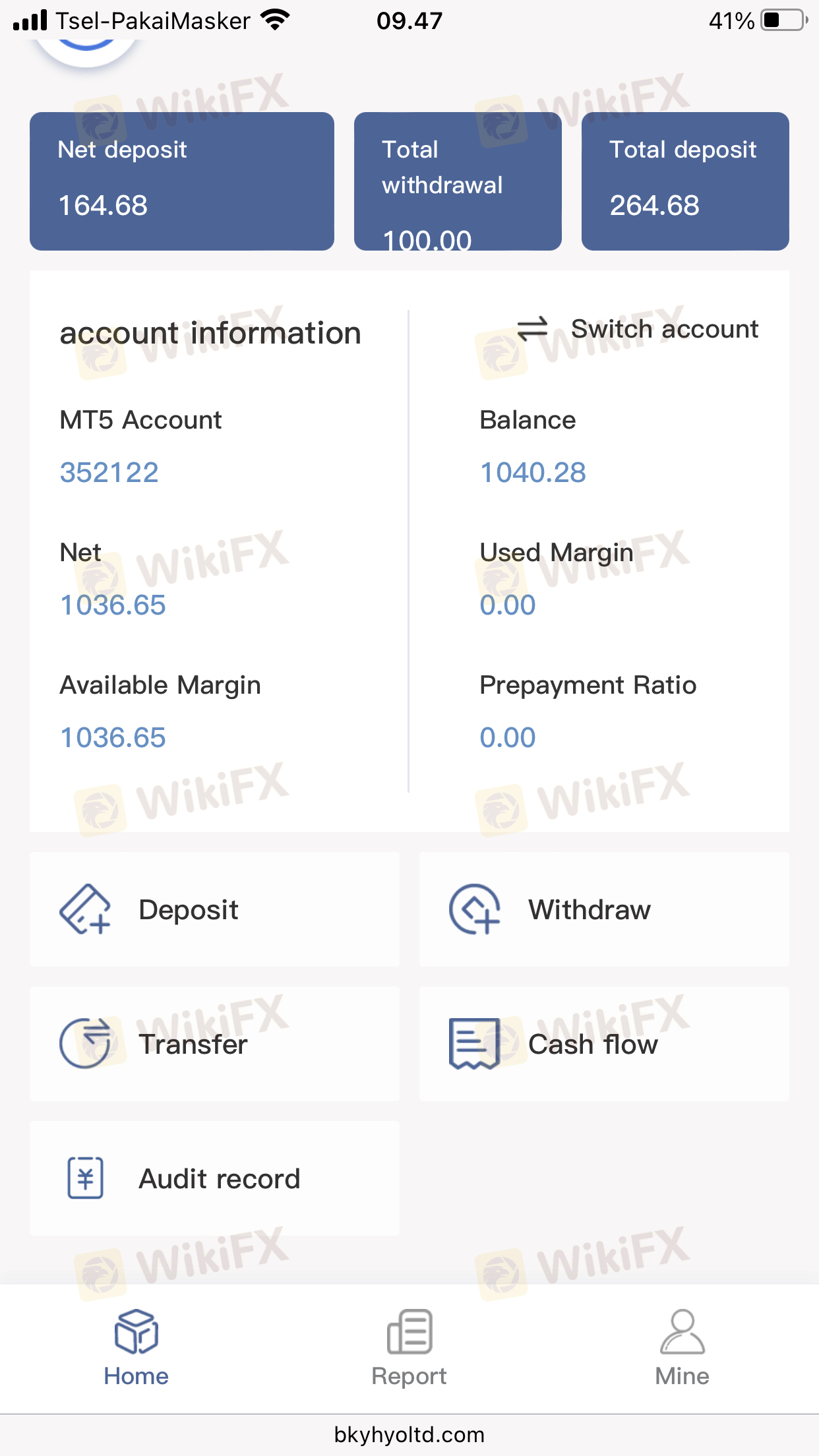The image size is (819, 1456).
Task: Tap the Withdraw circle icon
Action: [474, 909]
